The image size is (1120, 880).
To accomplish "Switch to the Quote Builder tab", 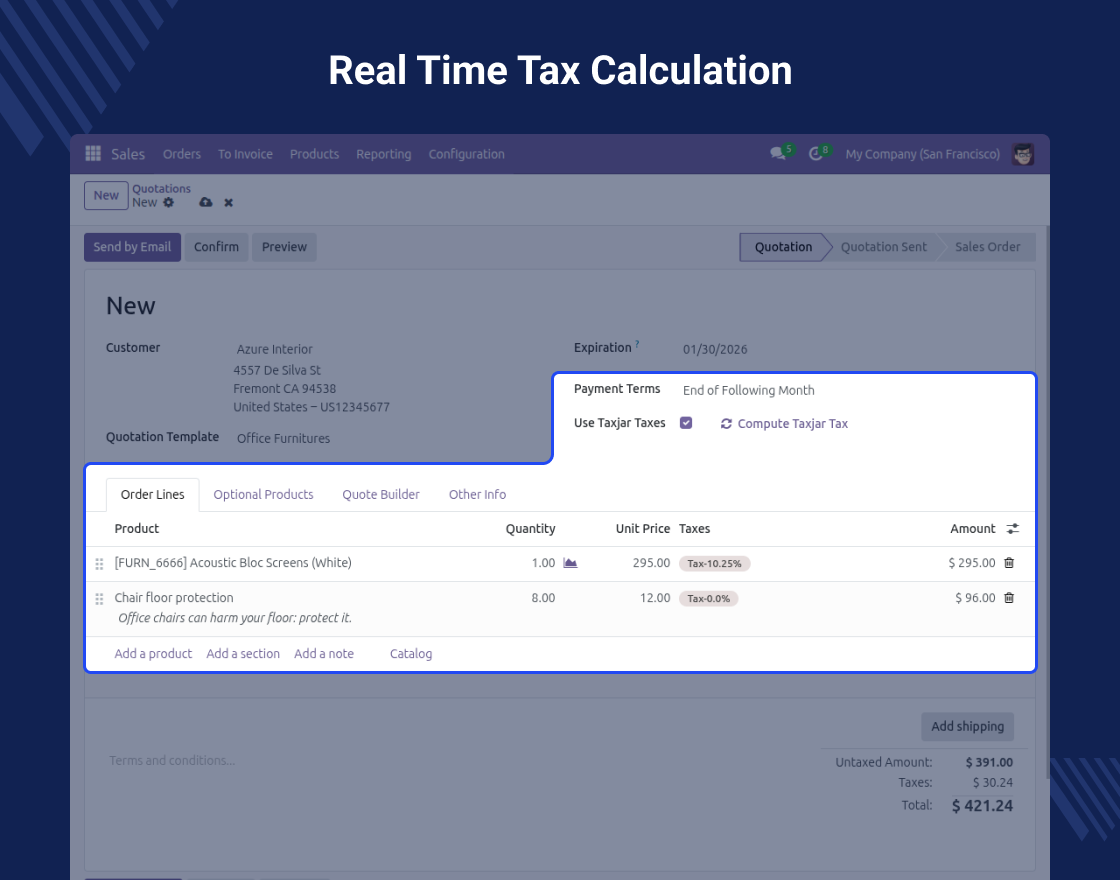I will (x=381, y=494).
